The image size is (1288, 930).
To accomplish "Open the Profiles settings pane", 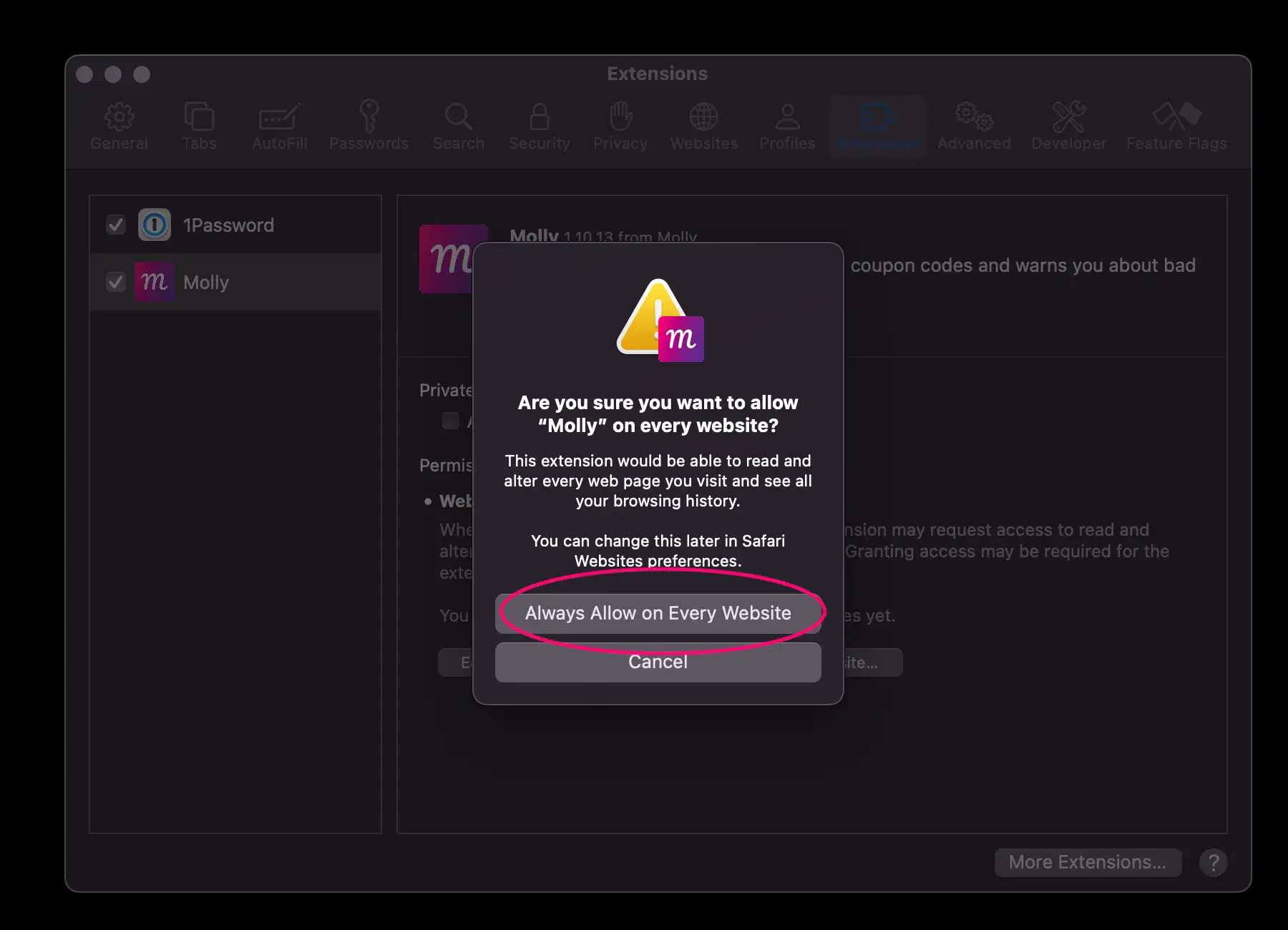I will [787, 126].
